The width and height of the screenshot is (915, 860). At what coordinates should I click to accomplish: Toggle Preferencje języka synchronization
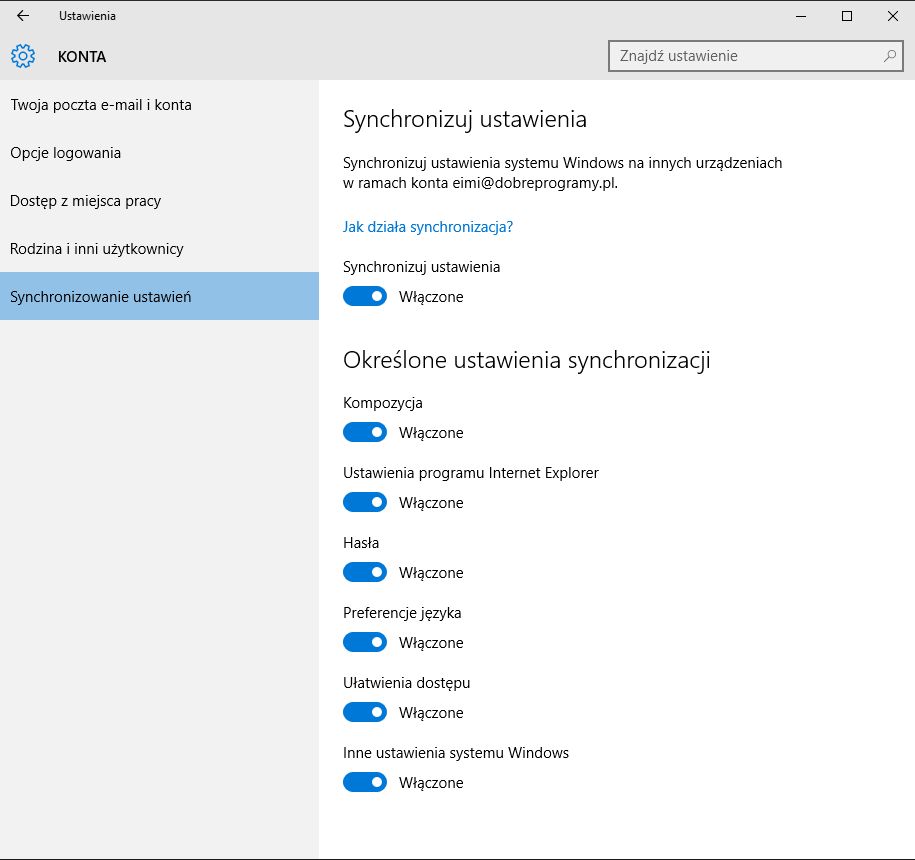(x=365, y=643)
